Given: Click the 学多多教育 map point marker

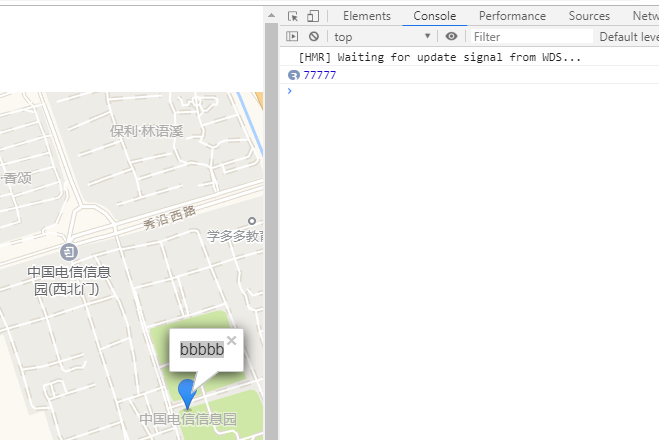Looking at the screenshot, I should coord(252,221).
